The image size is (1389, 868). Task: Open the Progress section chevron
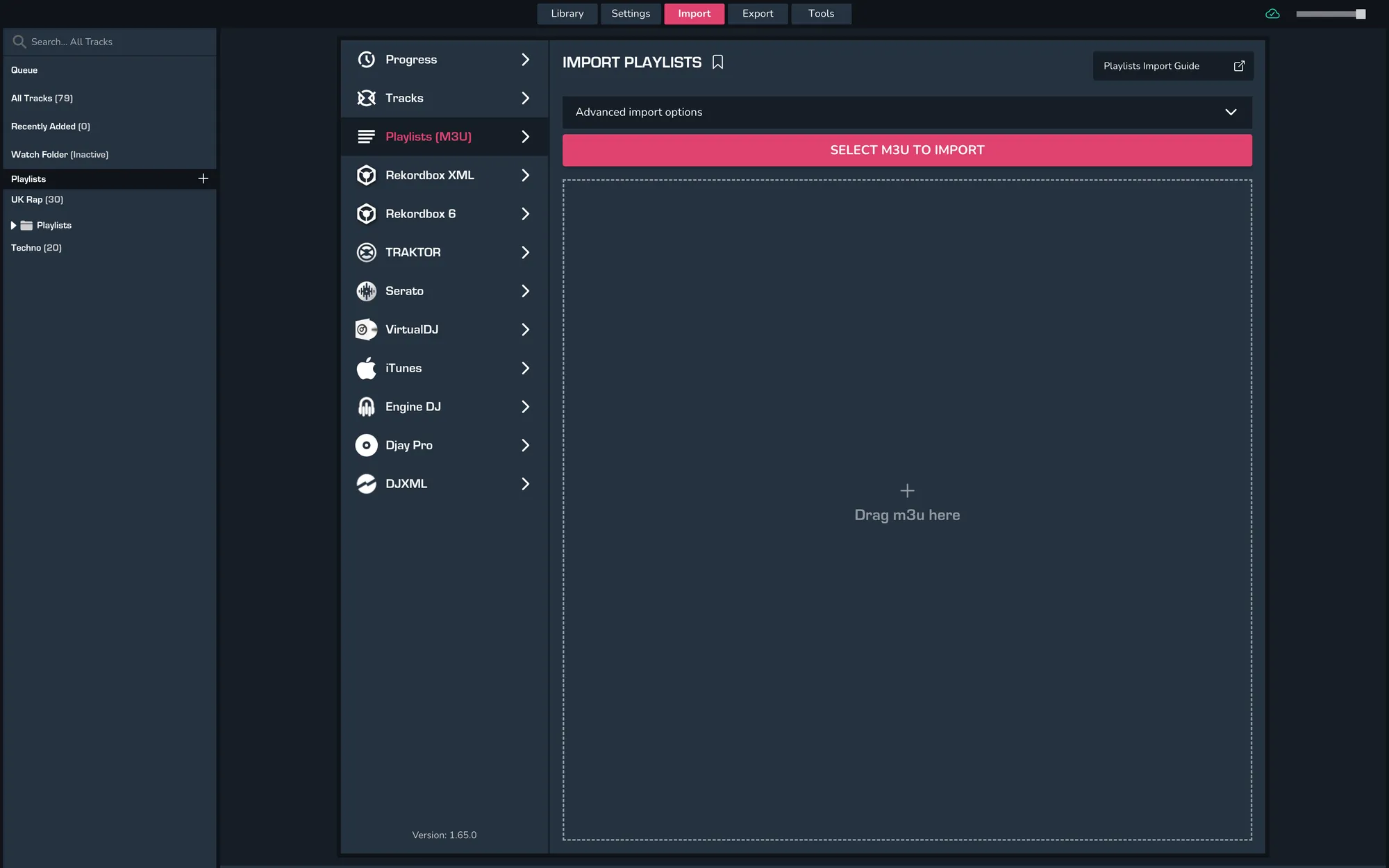525,60
